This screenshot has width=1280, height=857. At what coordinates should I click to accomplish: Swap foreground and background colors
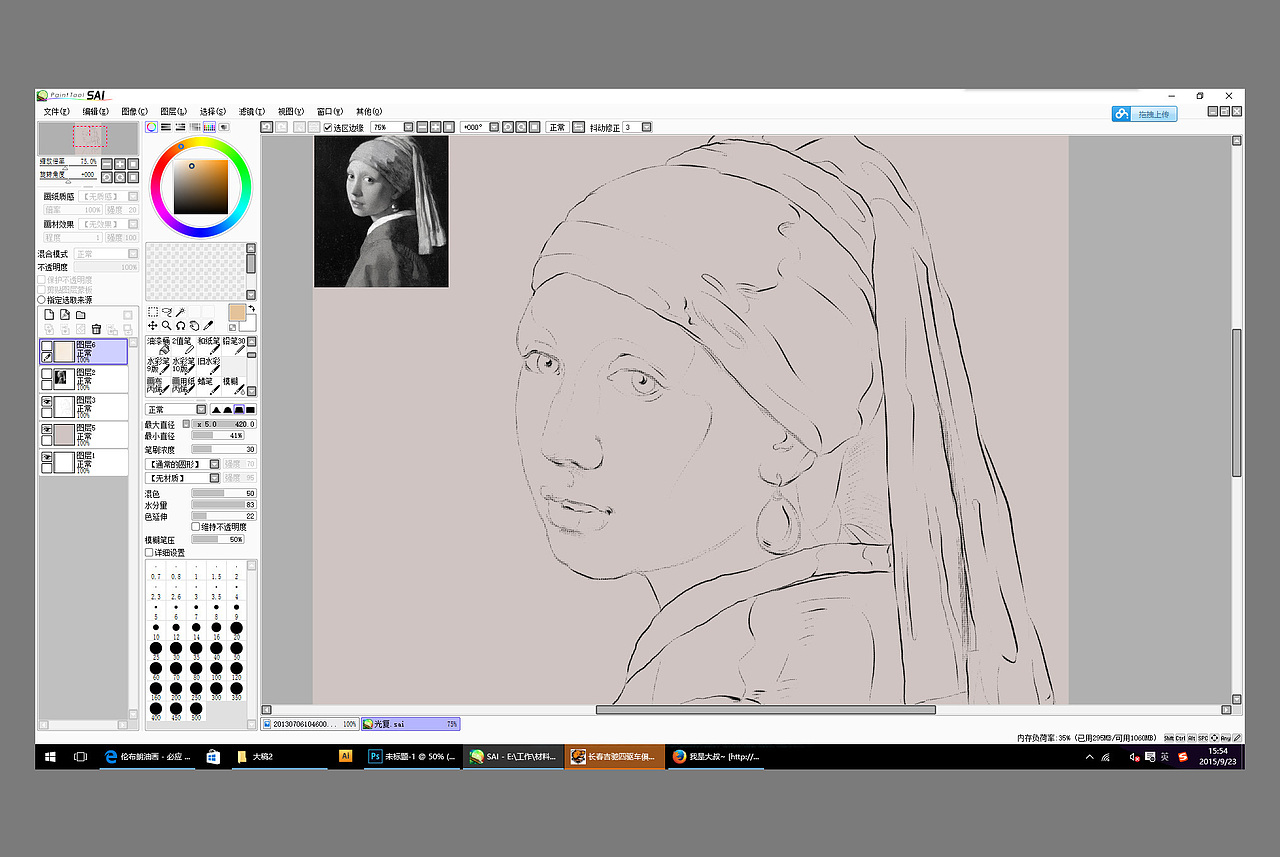coord(252,308)
